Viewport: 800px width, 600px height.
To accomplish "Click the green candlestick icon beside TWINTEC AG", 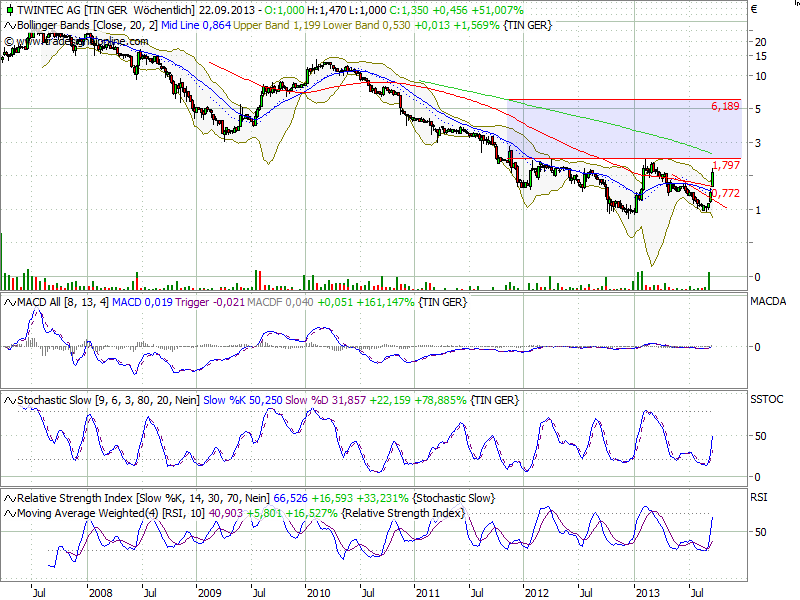I will pos(10,9).
